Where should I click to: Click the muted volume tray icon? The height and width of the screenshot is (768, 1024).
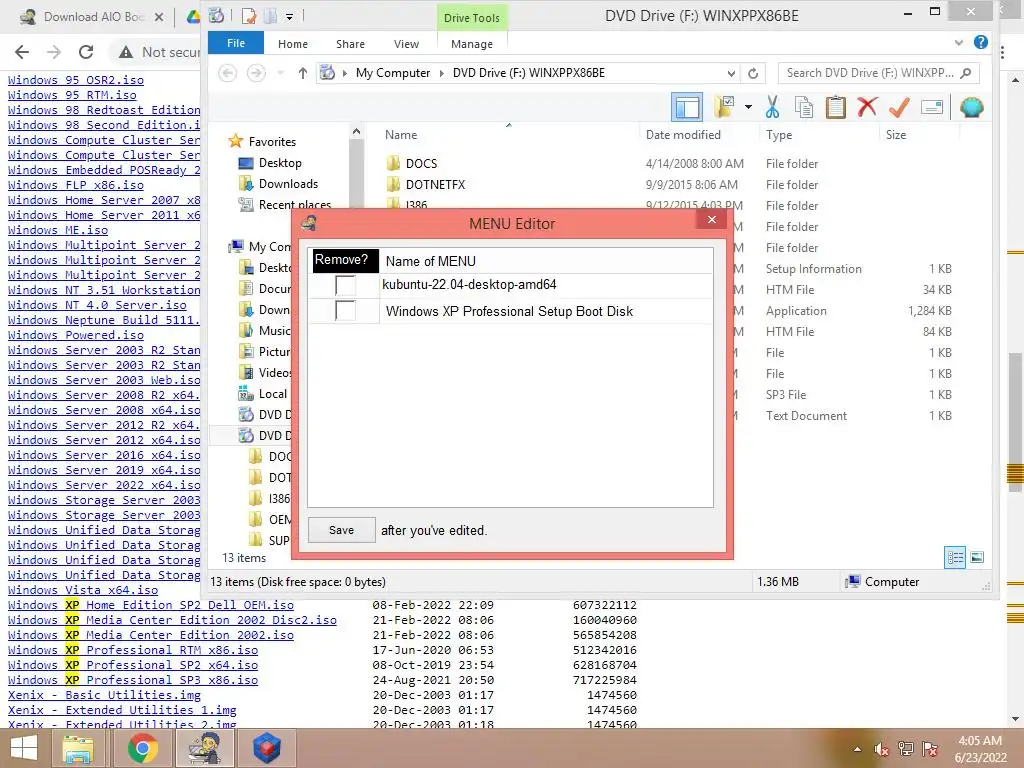point(882,750)
